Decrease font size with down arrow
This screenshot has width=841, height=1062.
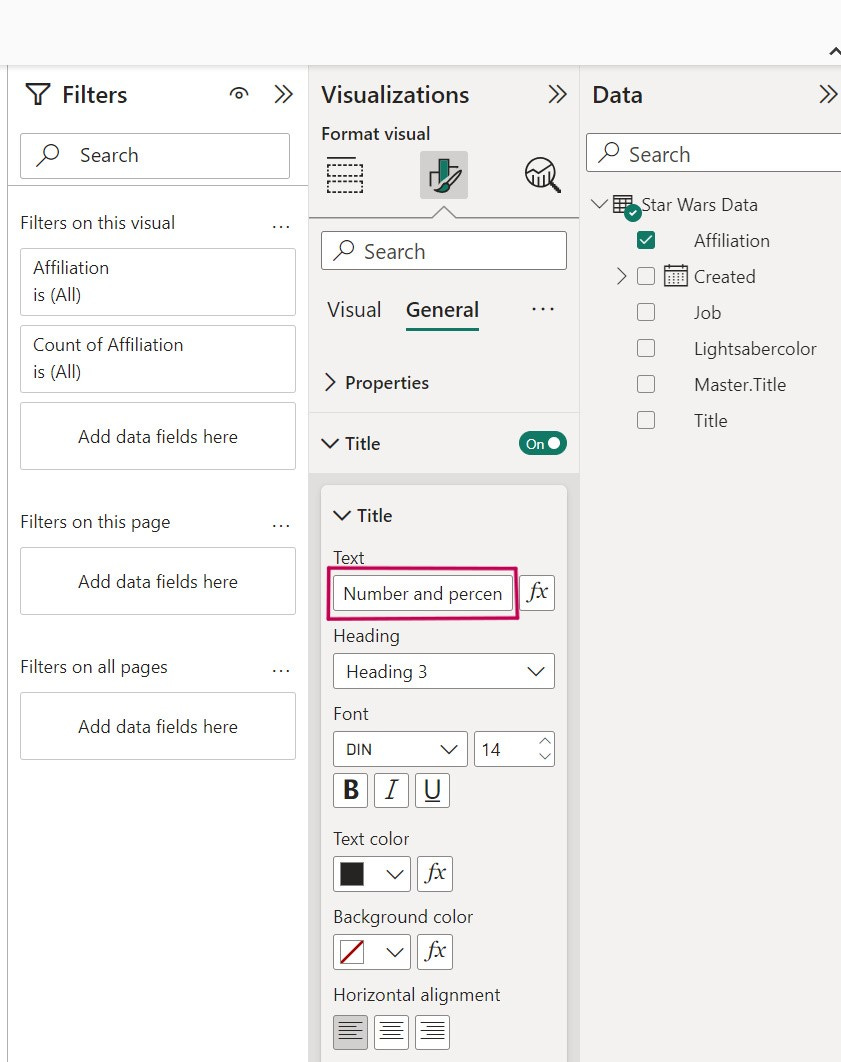point(544,757)
